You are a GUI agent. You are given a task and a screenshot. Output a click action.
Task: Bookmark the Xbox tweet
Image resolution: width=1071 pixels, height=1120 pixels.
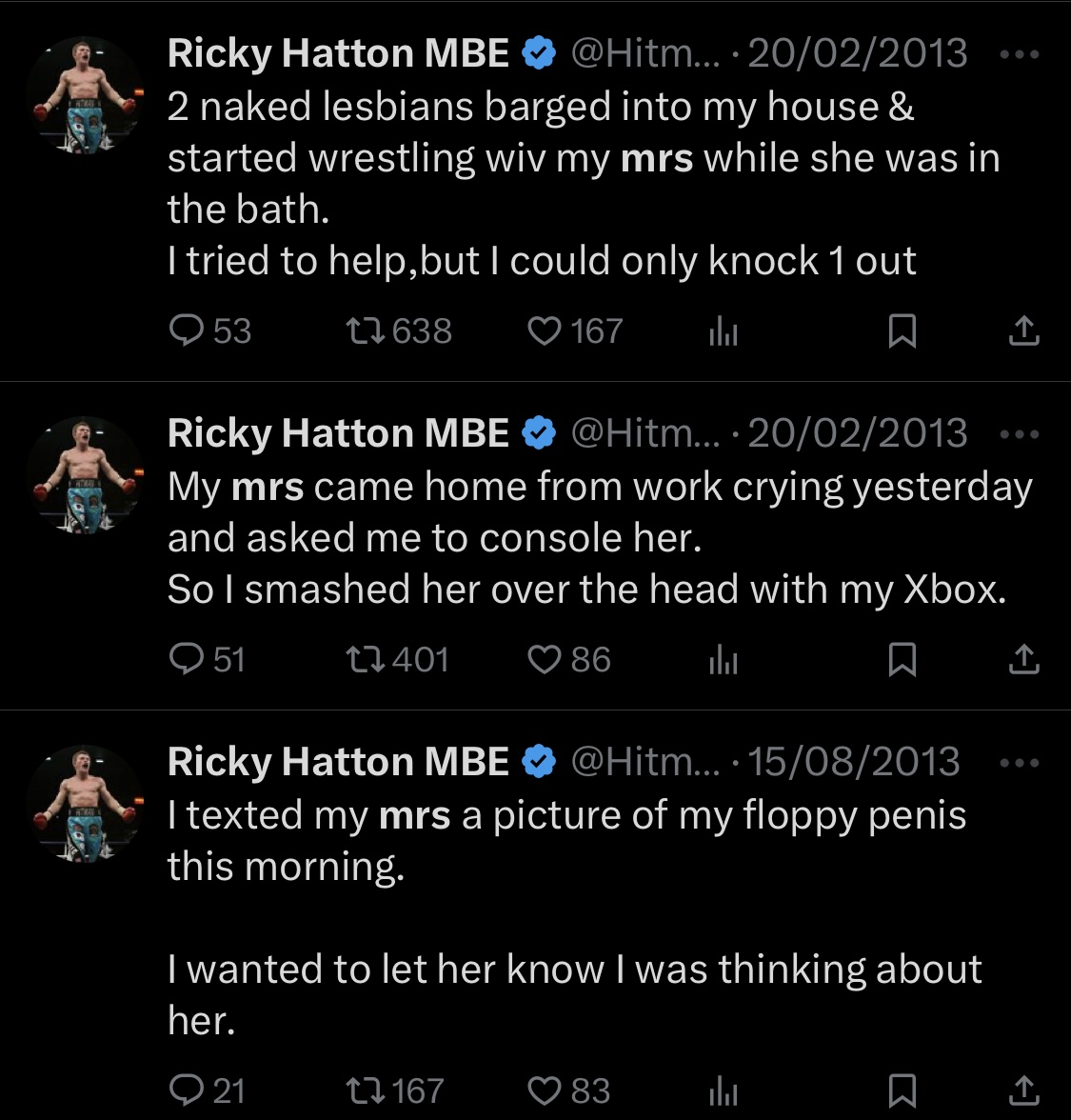(902, 659)
